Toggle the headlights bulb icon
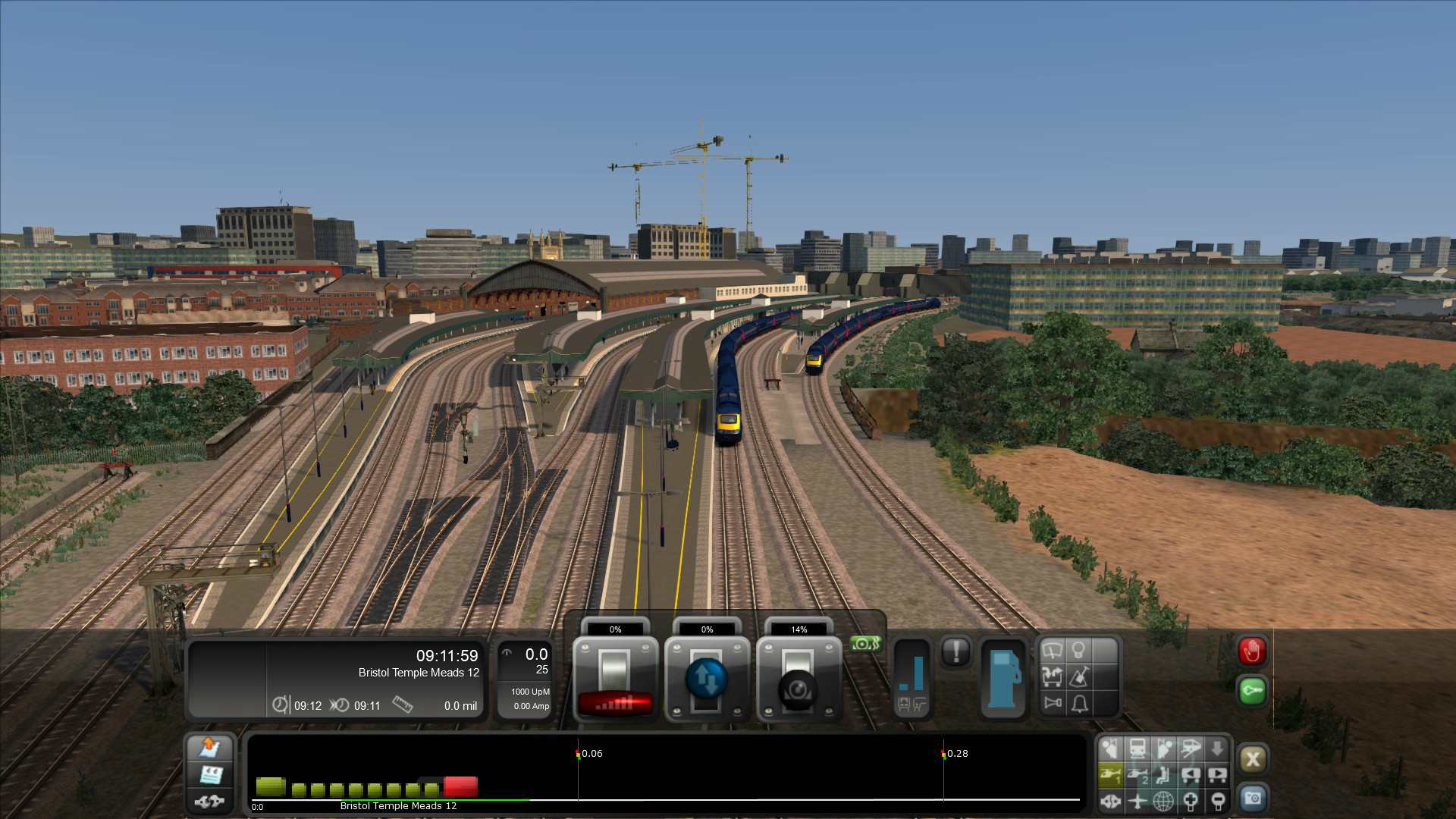Screen dimensions: 1456x819 [x=1078, y=651]
